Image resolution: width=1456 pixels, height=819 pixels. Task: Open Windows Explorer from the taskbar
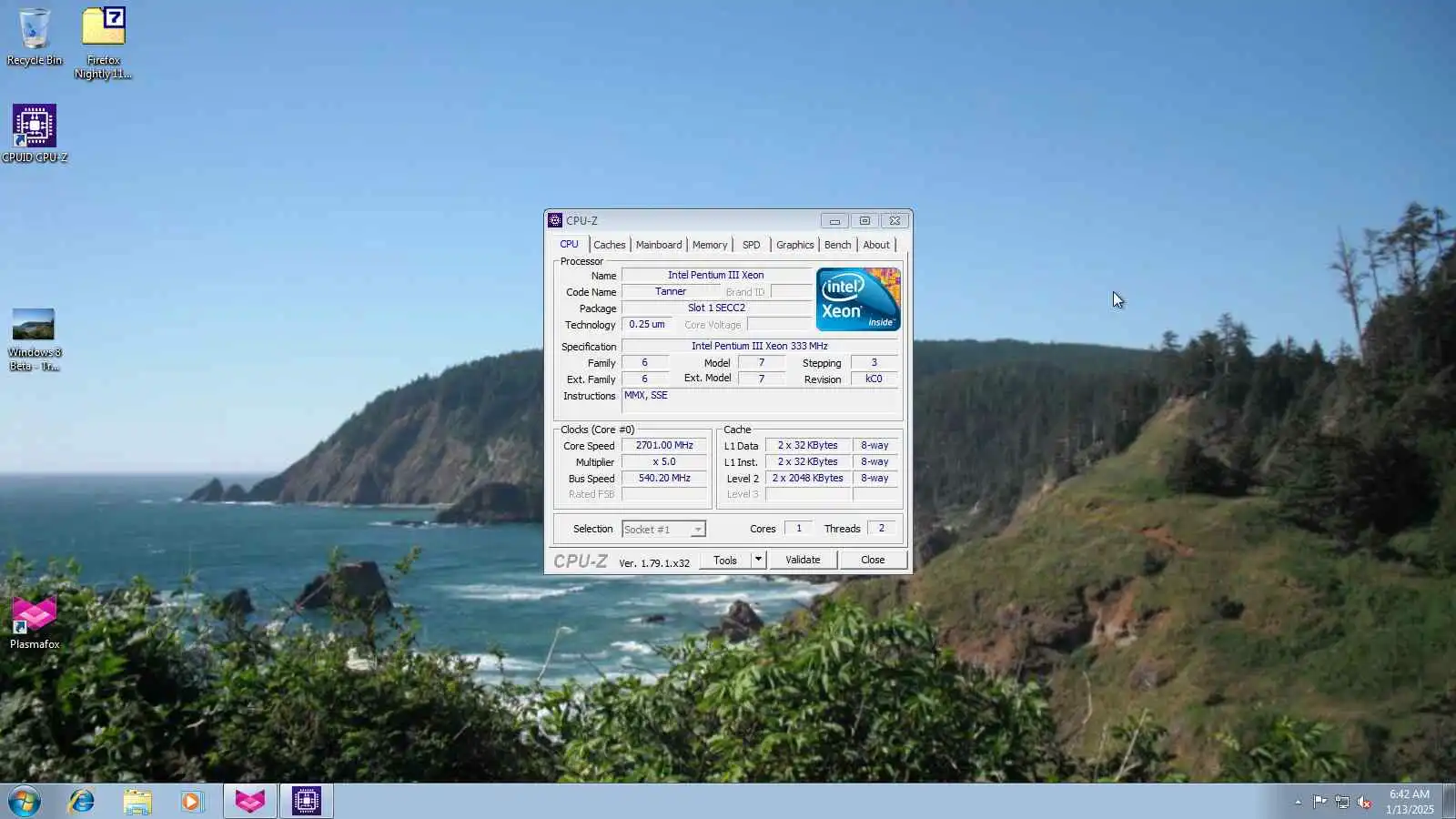pyautogui.click(x=137, y=802)
